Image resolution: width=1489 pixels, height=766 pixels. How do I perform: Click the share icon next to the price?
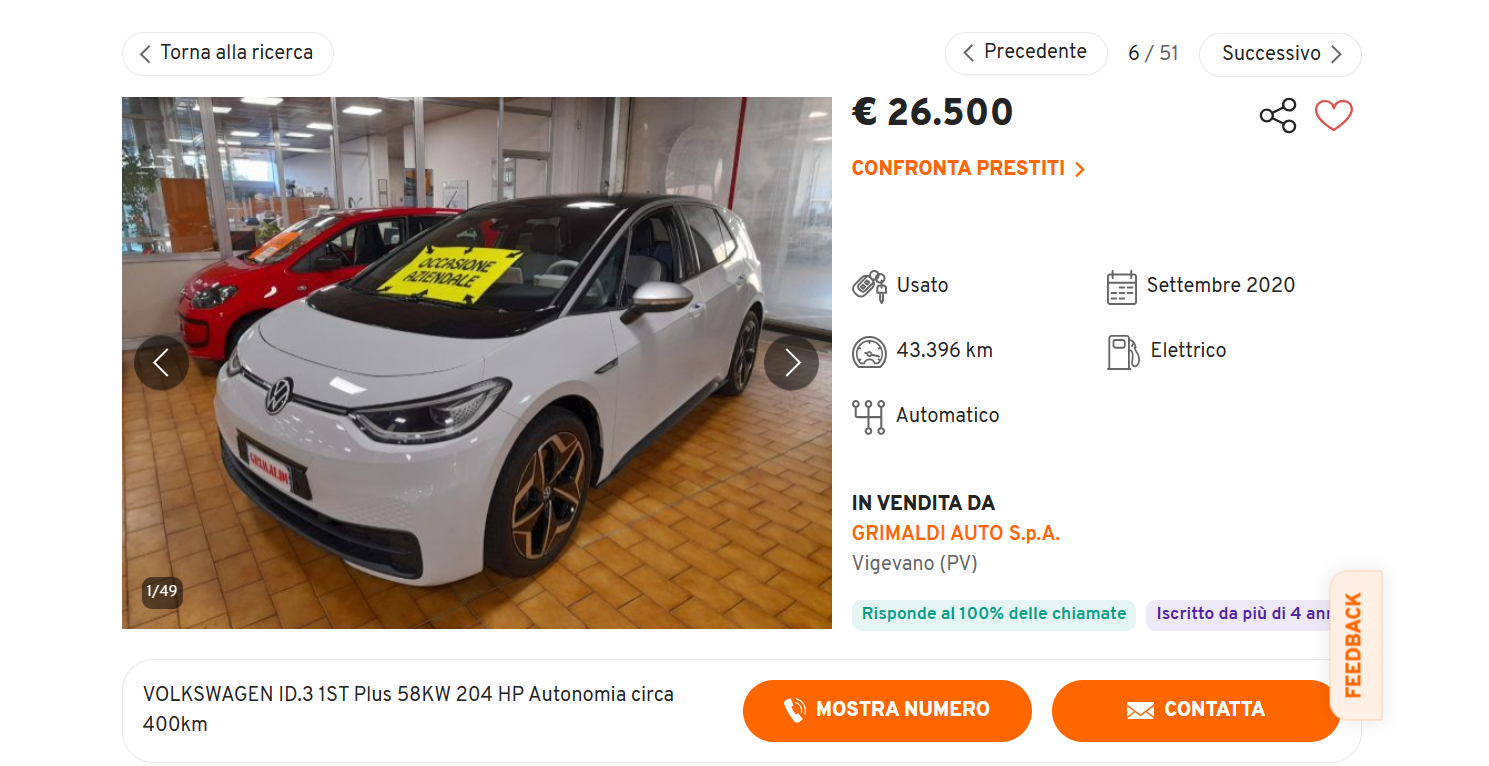pyautogui.click(x=1277, y=116)
